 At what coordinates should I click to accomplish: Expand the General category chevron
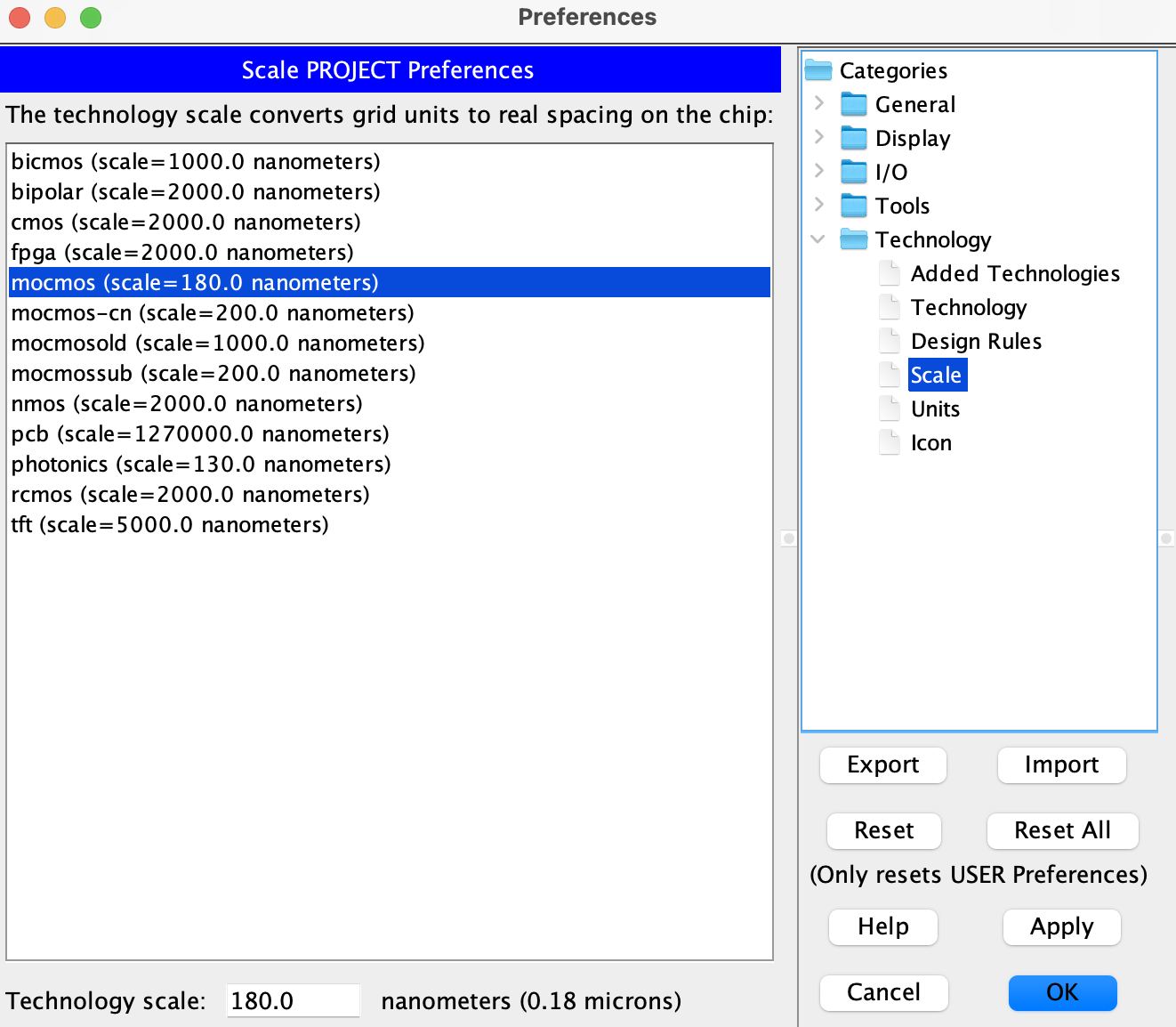pyautogui.click(x=819, y=104)
